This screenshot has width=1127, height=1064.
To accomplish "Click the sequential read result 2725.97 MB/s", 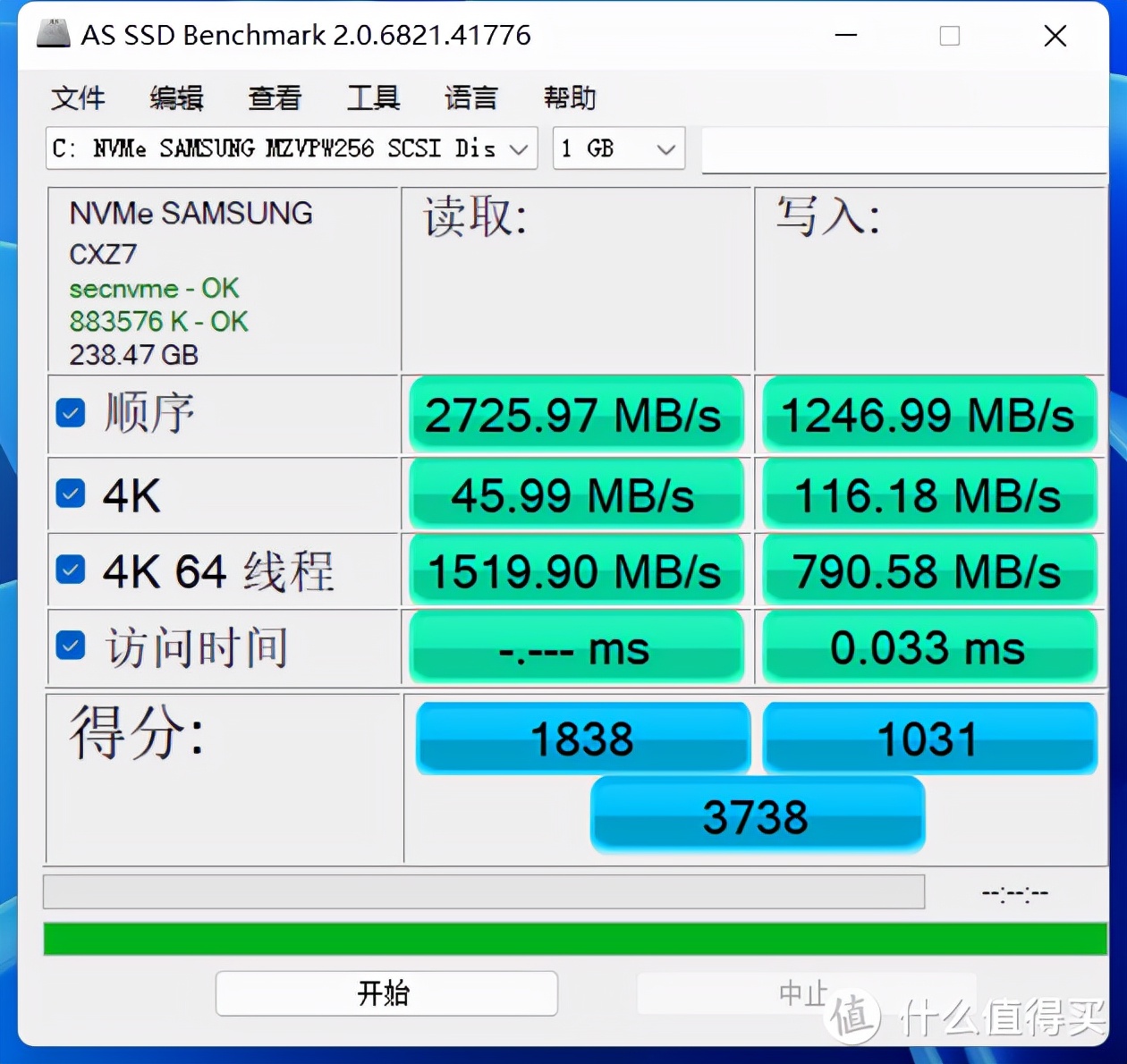I will pos(575,413).
